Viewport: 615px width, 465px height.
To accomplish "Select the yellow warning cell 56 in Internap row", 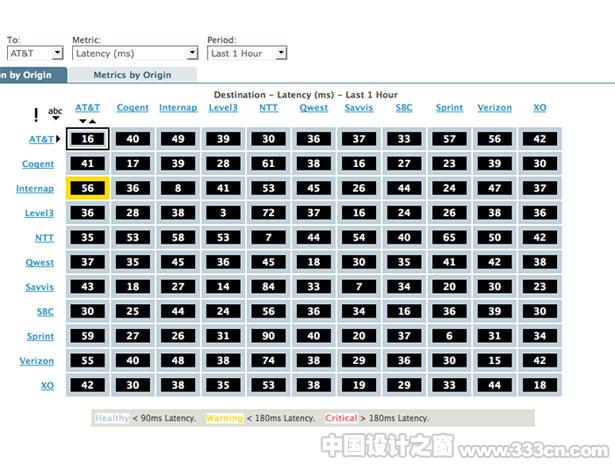I will coord(87,188).
